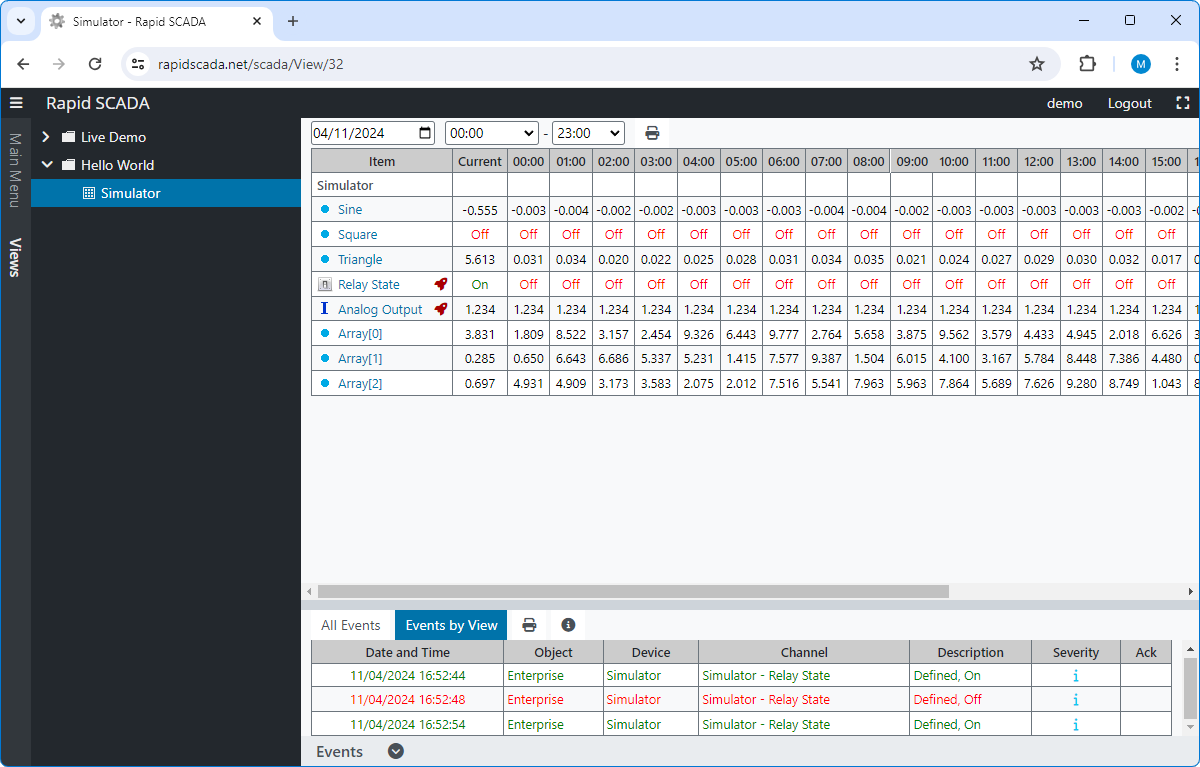Bookmark this page with the star icon
This screenshot has width=1200, height=767.
[x=1037, y=64]
